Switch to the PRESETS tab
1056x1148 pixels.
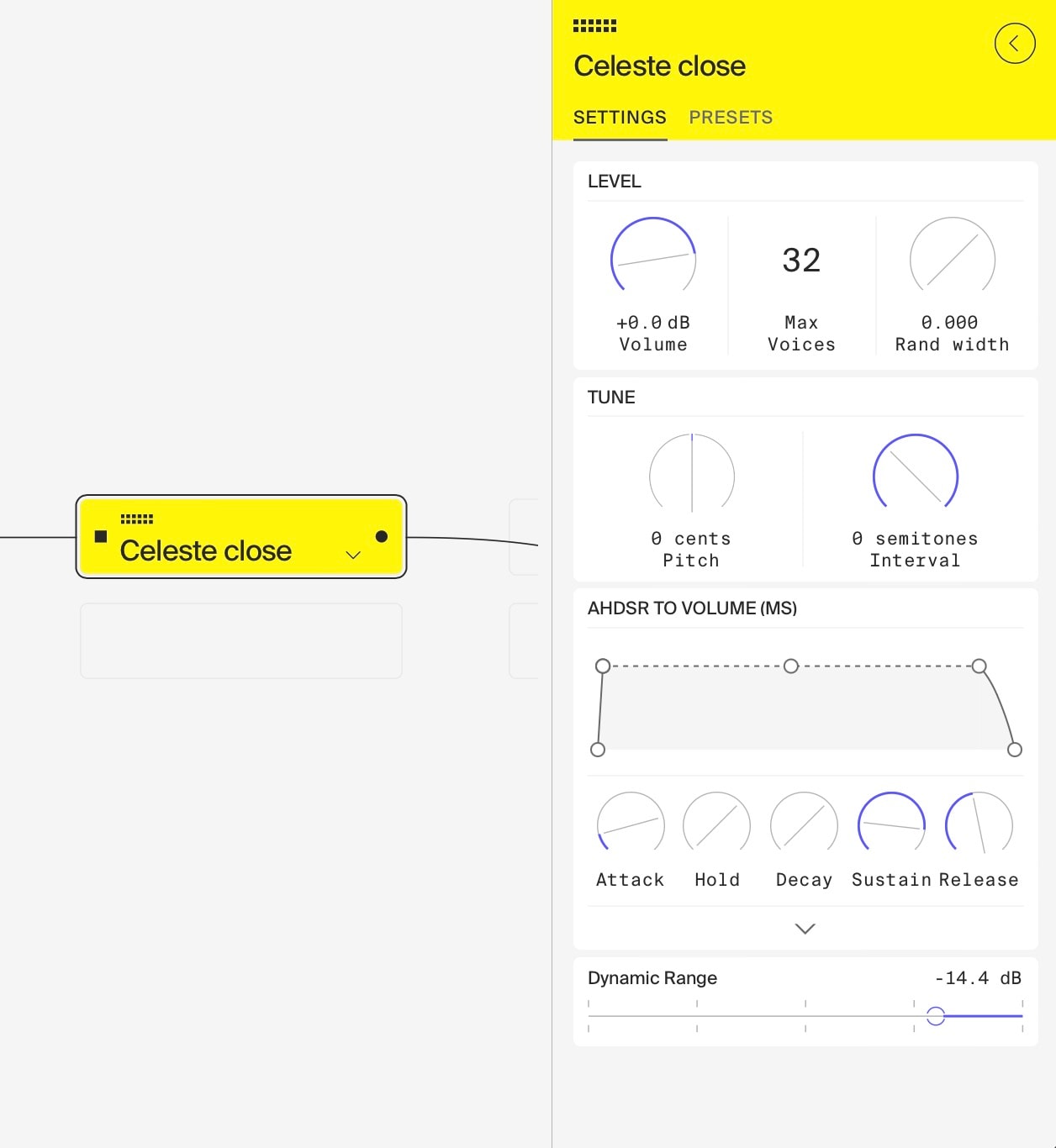pyautogui.click(x=731, y=118)
